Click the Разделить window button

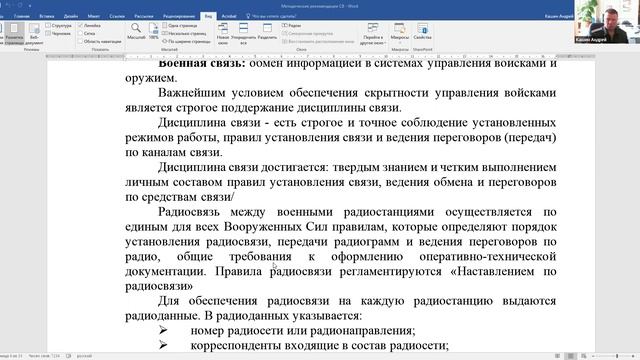tap(267, 31)
